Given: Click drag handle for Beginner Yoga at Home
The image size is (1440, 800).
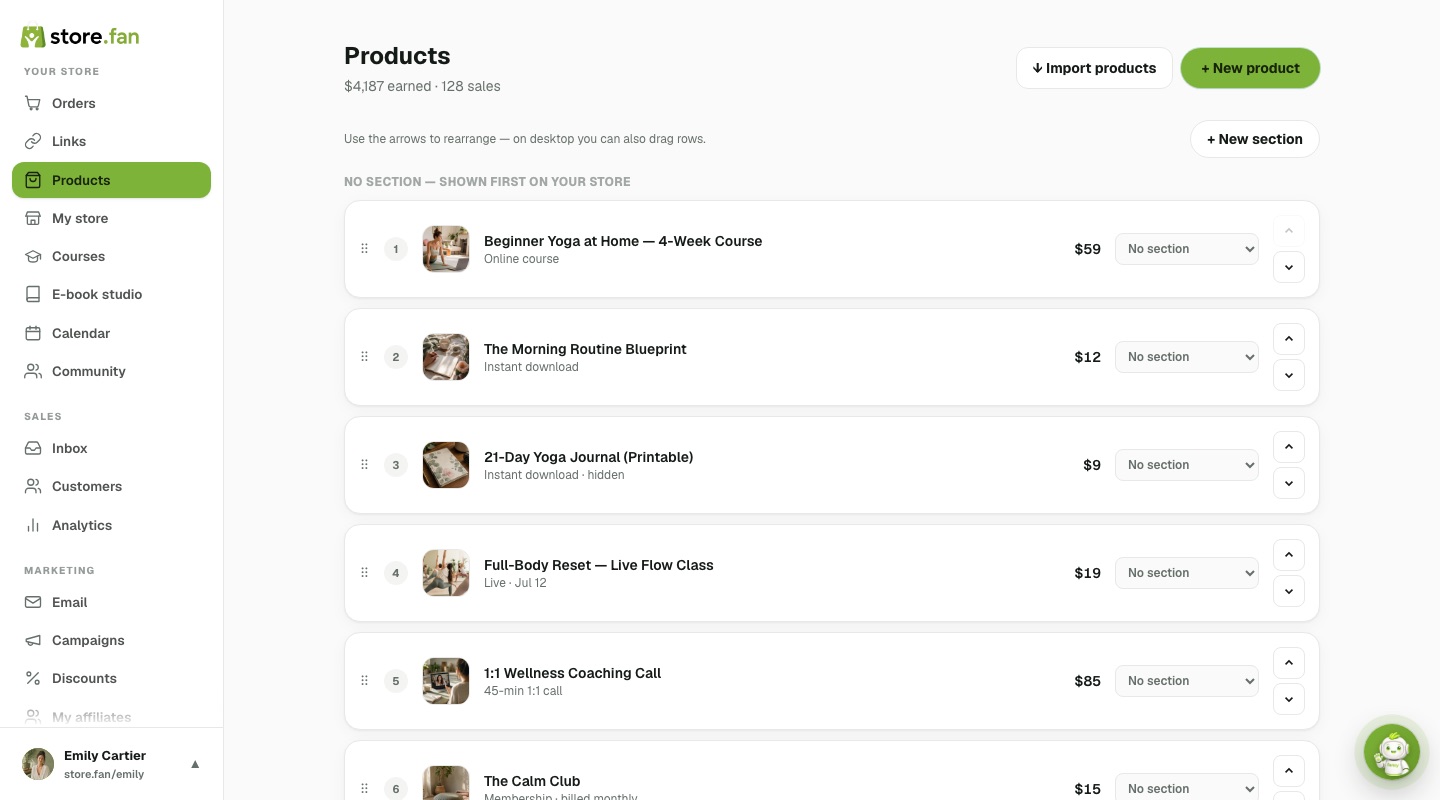Looking at the screenshot, I should [x=364, y=249].
